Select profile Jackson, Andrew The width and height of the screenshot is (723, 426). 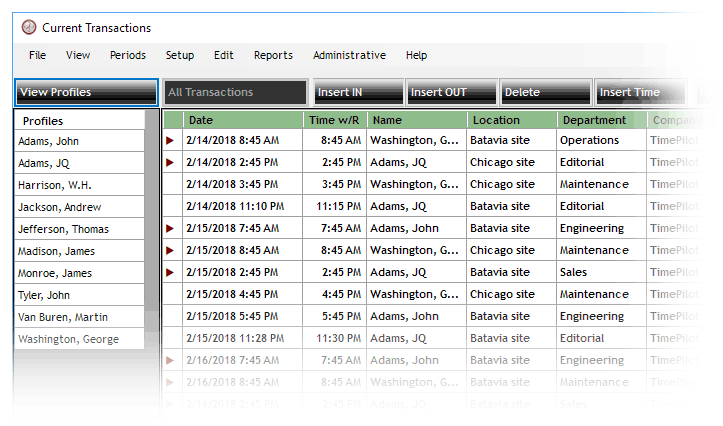(x=79, y=207)
